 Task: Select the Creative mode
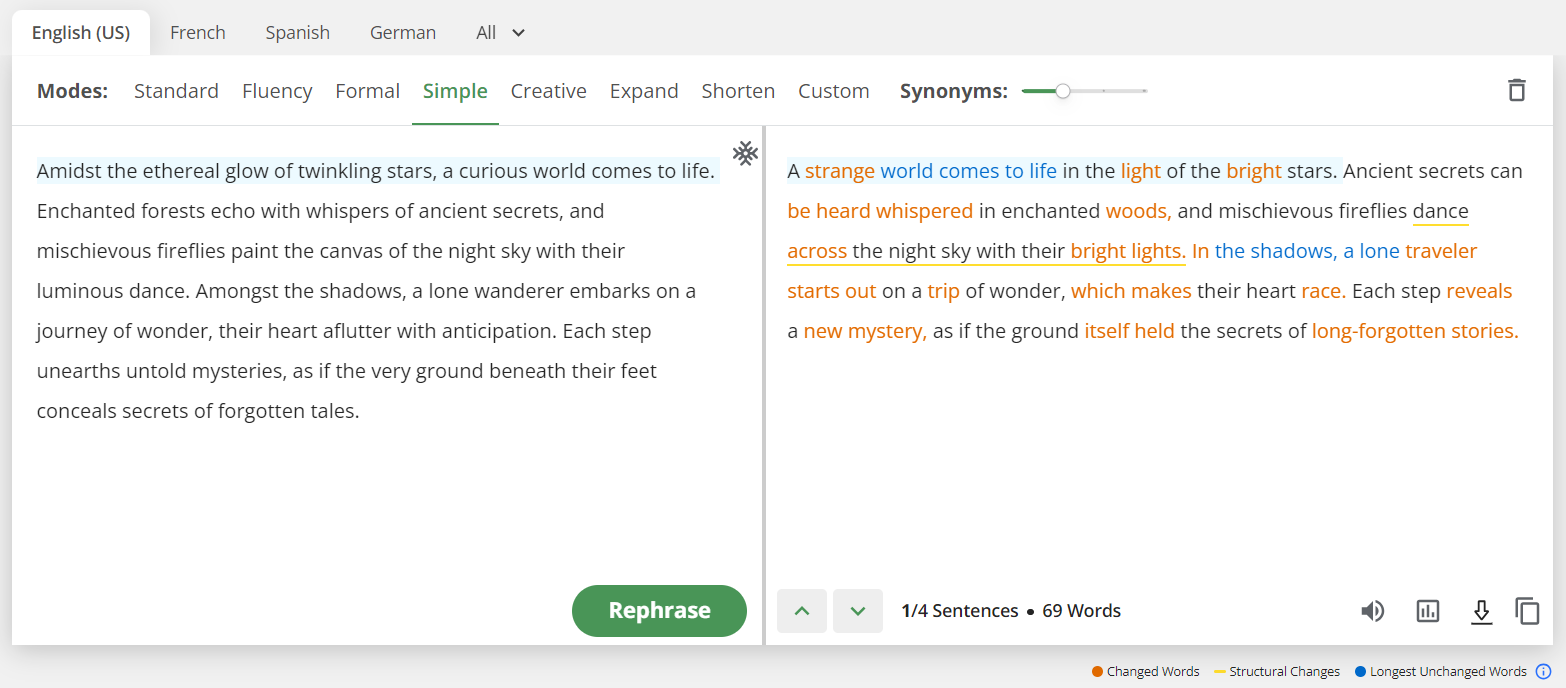[549, 91]
